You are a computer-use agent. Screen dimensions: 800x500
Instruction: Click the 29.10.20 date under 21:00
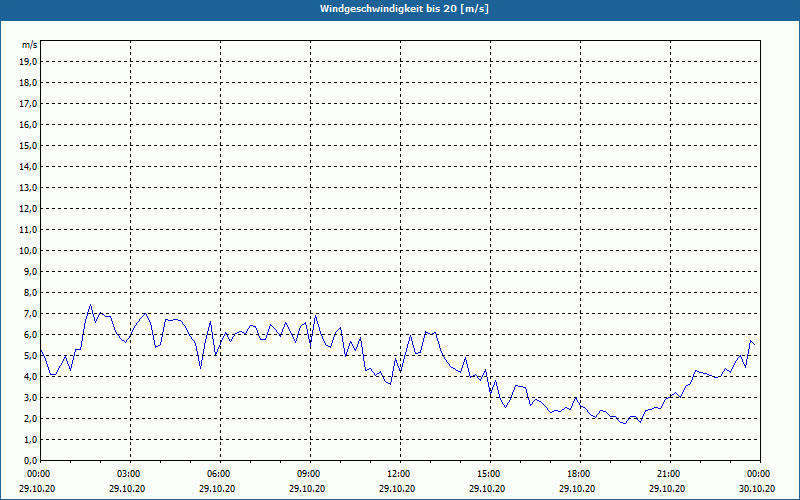(667, 488)
